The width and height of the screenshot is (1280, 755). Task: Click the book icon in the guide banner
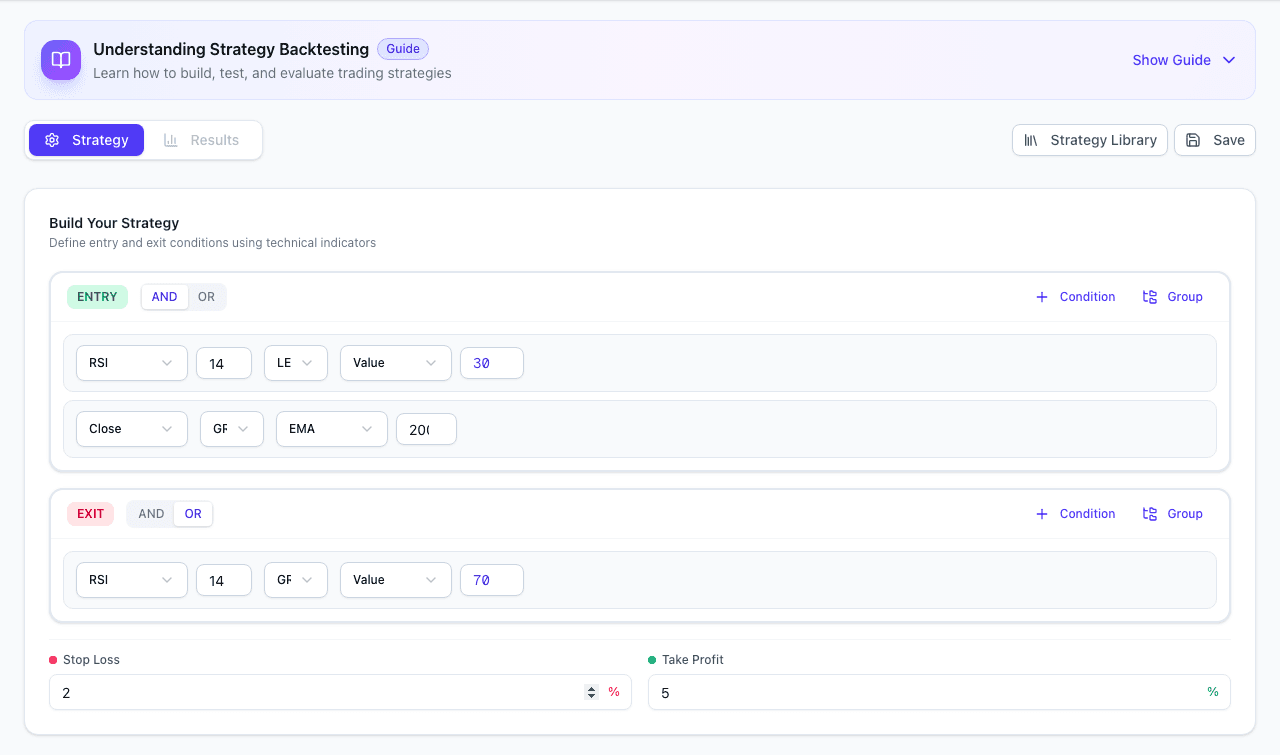point(61,60)
